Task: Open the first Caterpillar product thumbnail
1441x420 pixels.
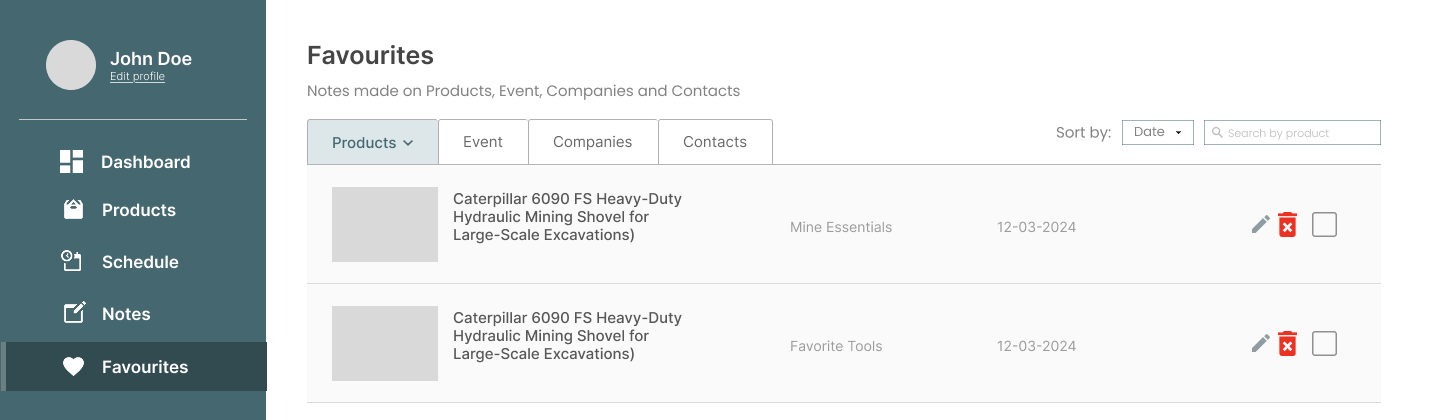Action: click(x=385, y=225)
